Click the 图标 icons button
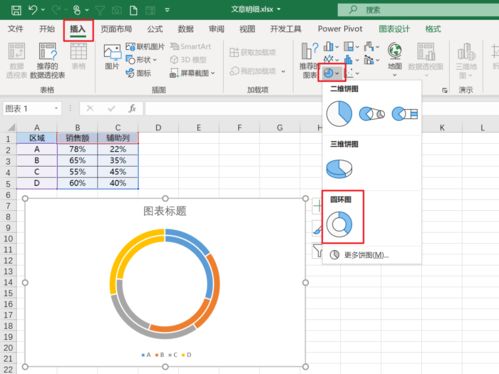The image size is (499, 374). point(138,73)
